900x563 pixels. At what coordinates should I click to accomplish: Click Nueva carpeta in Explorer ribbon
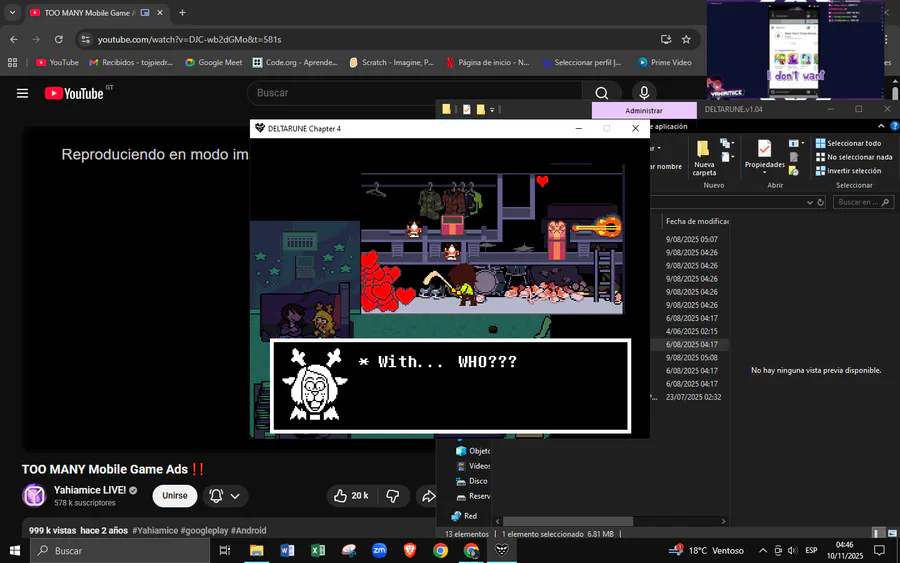coord(704,157)
